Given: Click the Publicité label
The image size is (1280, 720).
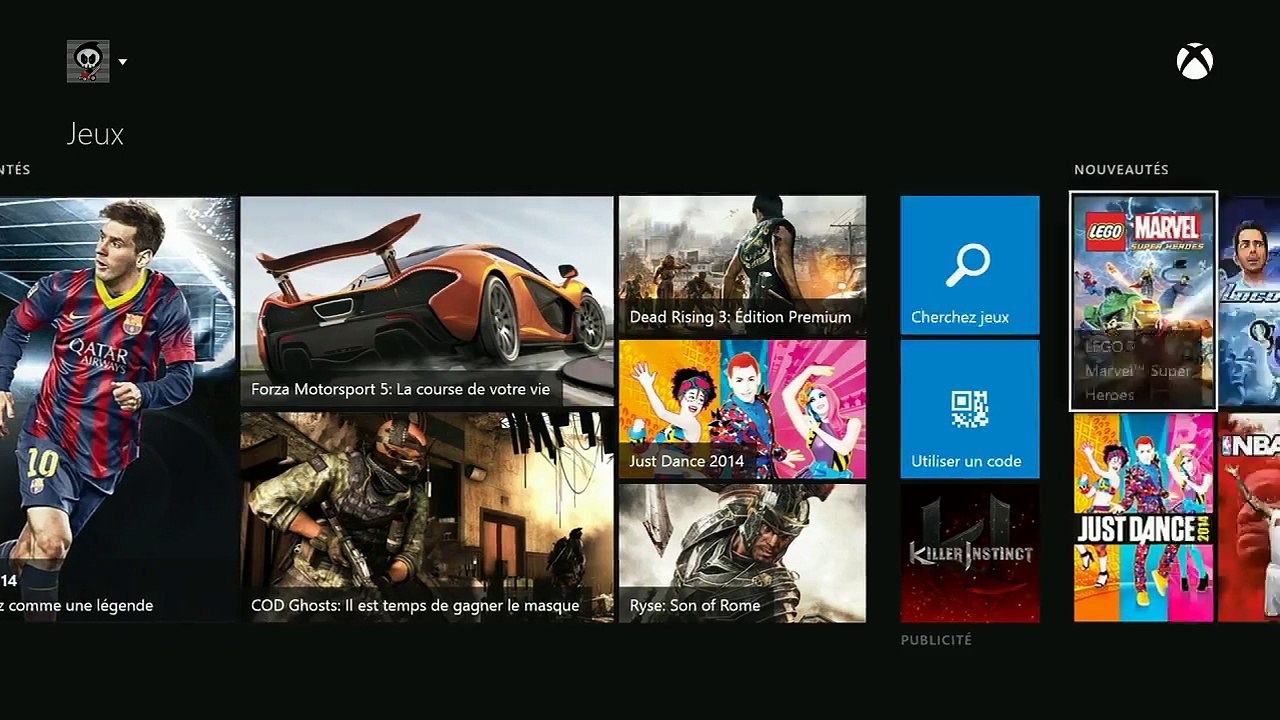Looking at the screenshot, I should 936,640.
